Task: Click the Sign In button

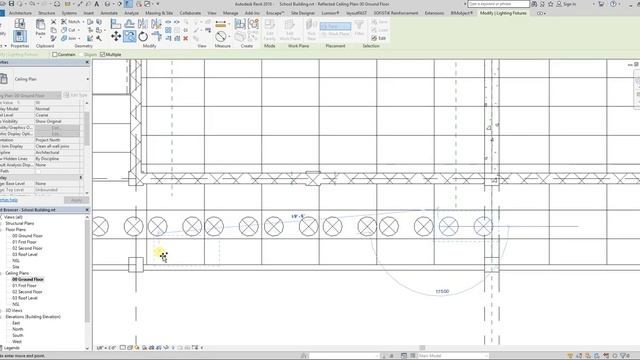Action: click(x=567, y=4)
